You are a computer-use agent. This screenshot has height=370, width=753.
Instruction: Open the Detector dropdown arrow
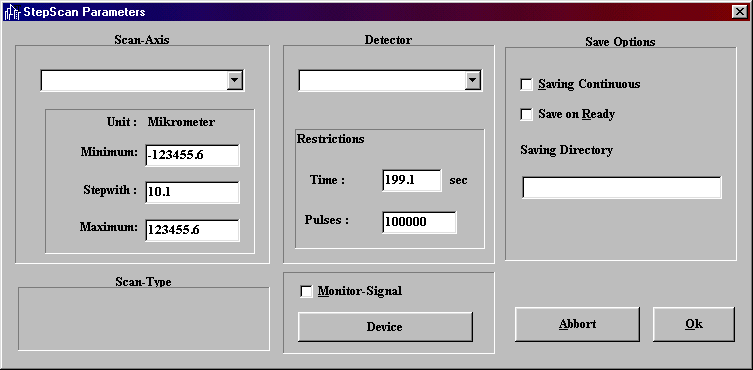point(473,80)
